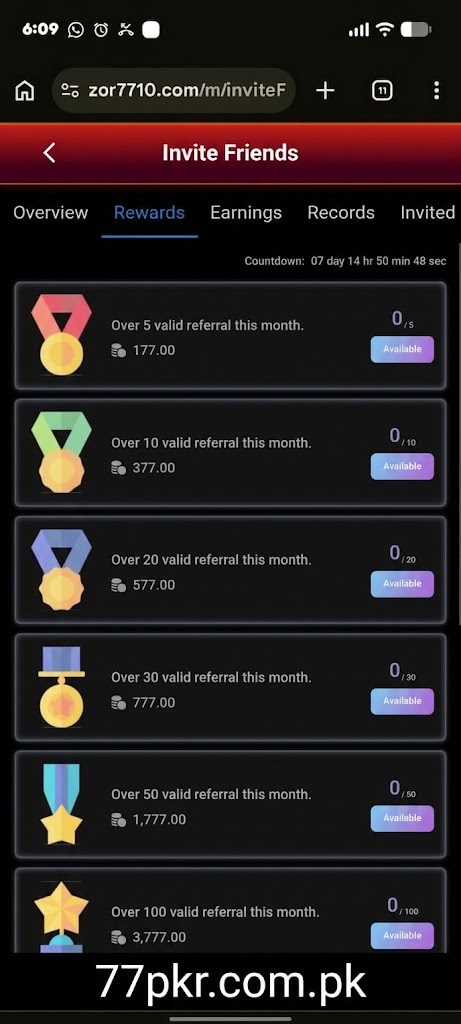Screen dimensions: 461x1024
Task: Open the tab switcher showing 11 tabs
Action: click(x=382, y=91)
